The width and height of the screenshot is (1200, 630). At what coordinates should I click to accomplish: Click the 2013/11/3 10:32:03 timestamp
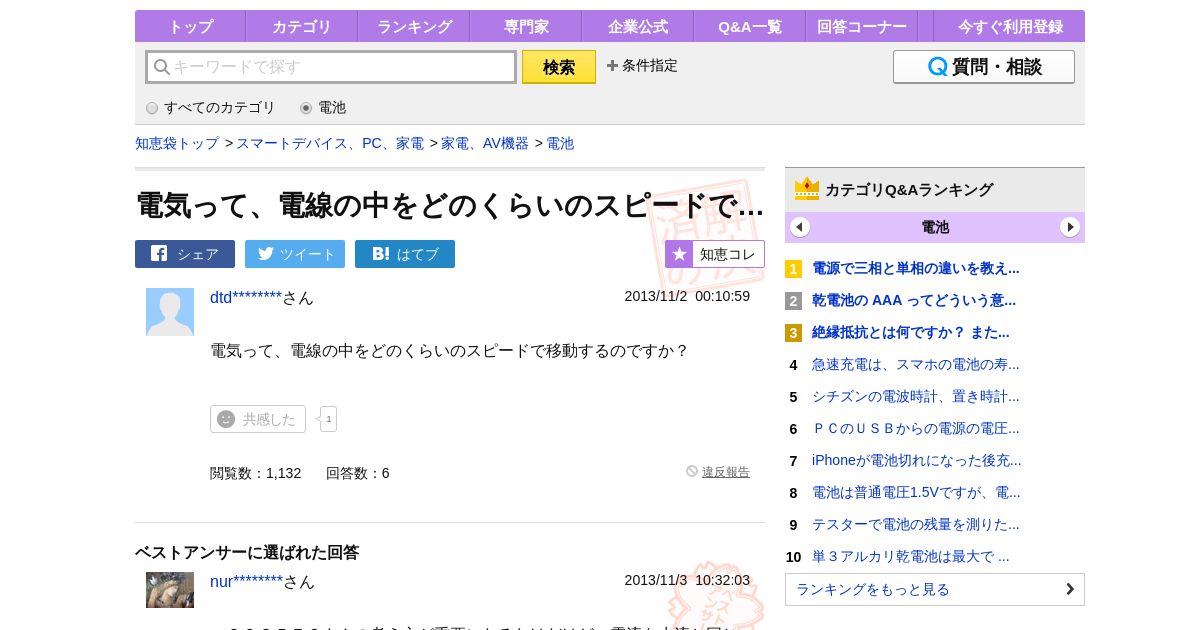(x=687, y=580)
